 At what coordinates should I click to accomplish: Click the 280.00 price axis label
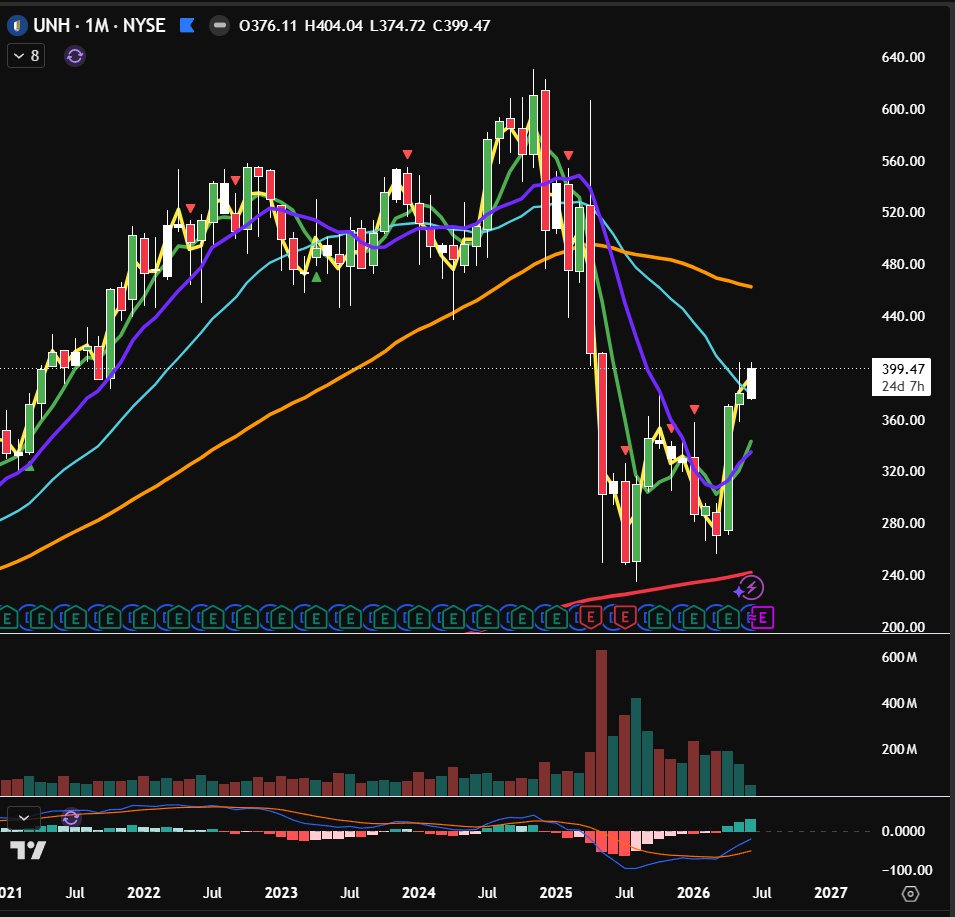pyautogui.click(x=903, y=523)
